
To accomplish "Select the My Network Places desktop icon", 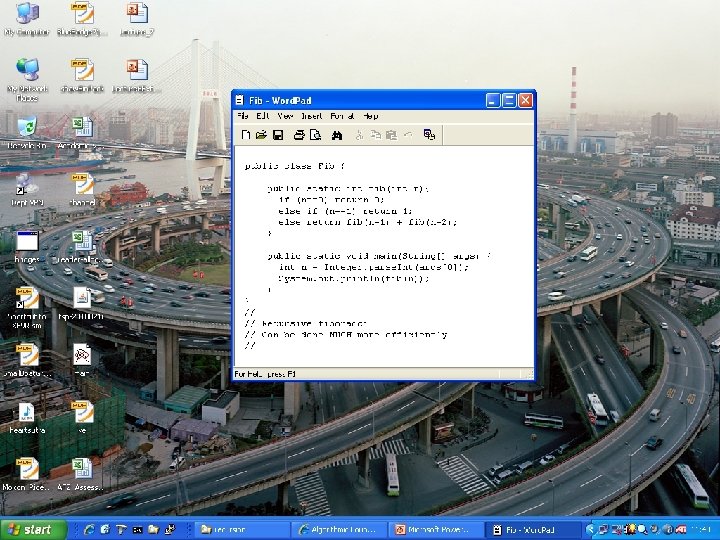I will (27, 79).
